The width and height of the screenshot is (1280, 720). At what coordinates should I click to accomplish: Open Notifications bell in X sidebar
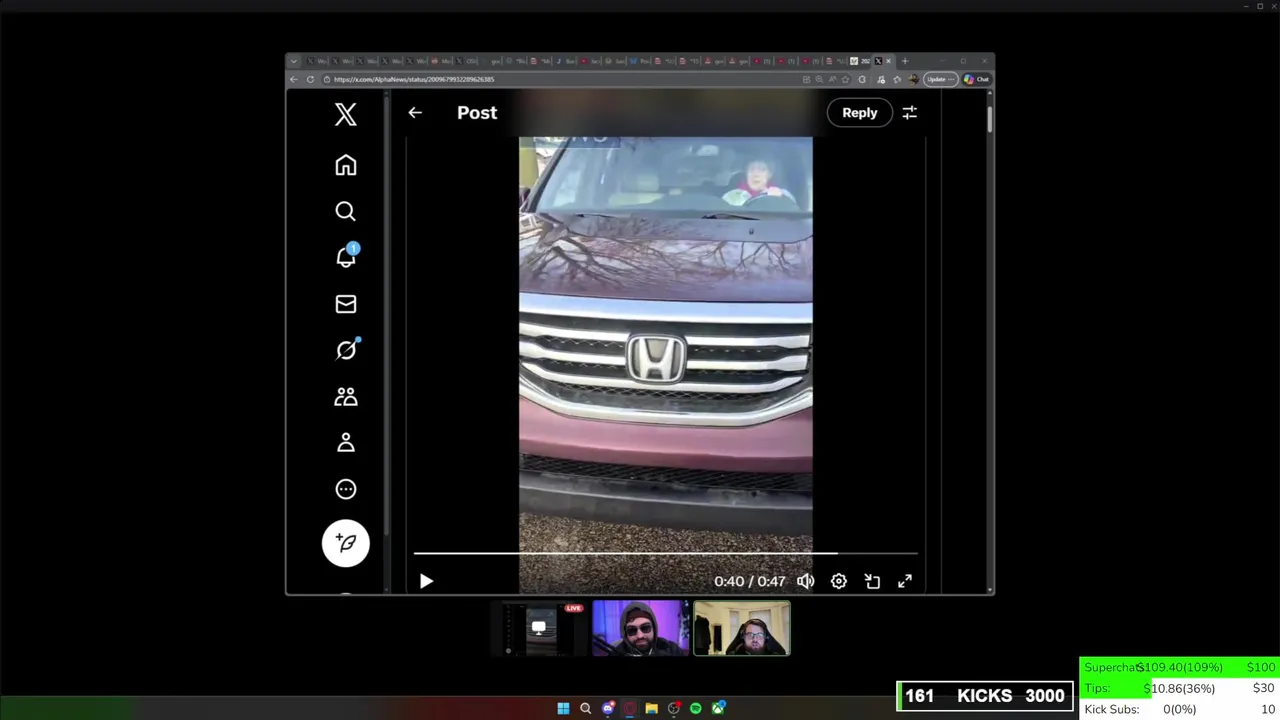pos(346,257)
